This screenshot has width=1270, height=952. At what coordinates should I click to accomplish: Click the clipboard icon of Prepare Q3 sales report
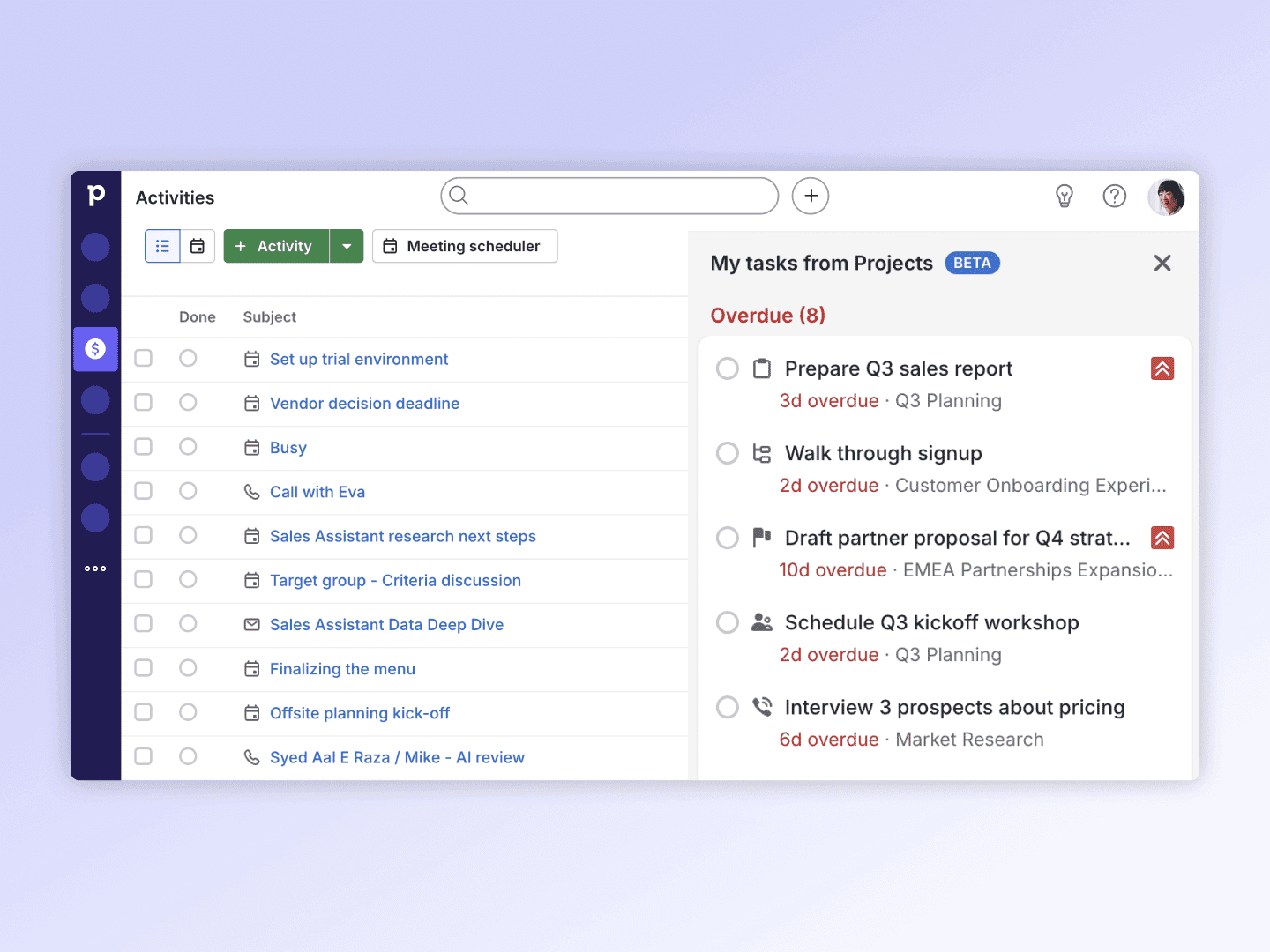[x=762, y=368]
